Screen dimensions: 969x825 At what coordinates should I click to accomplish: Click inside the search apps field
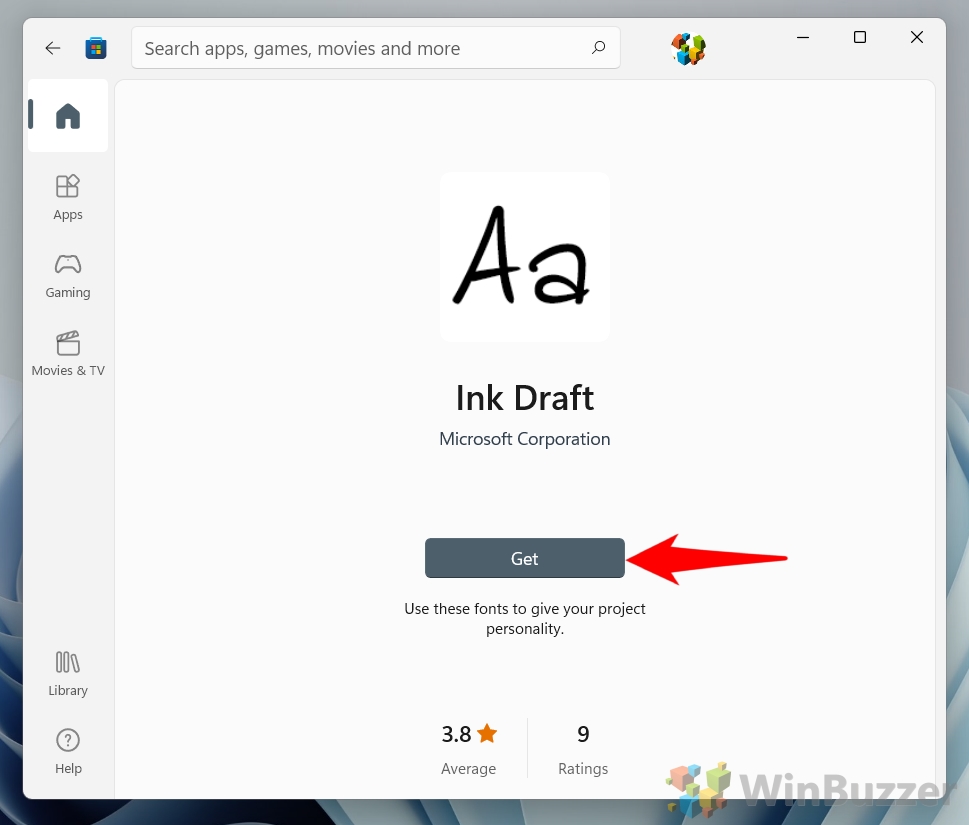coord(350,47)
